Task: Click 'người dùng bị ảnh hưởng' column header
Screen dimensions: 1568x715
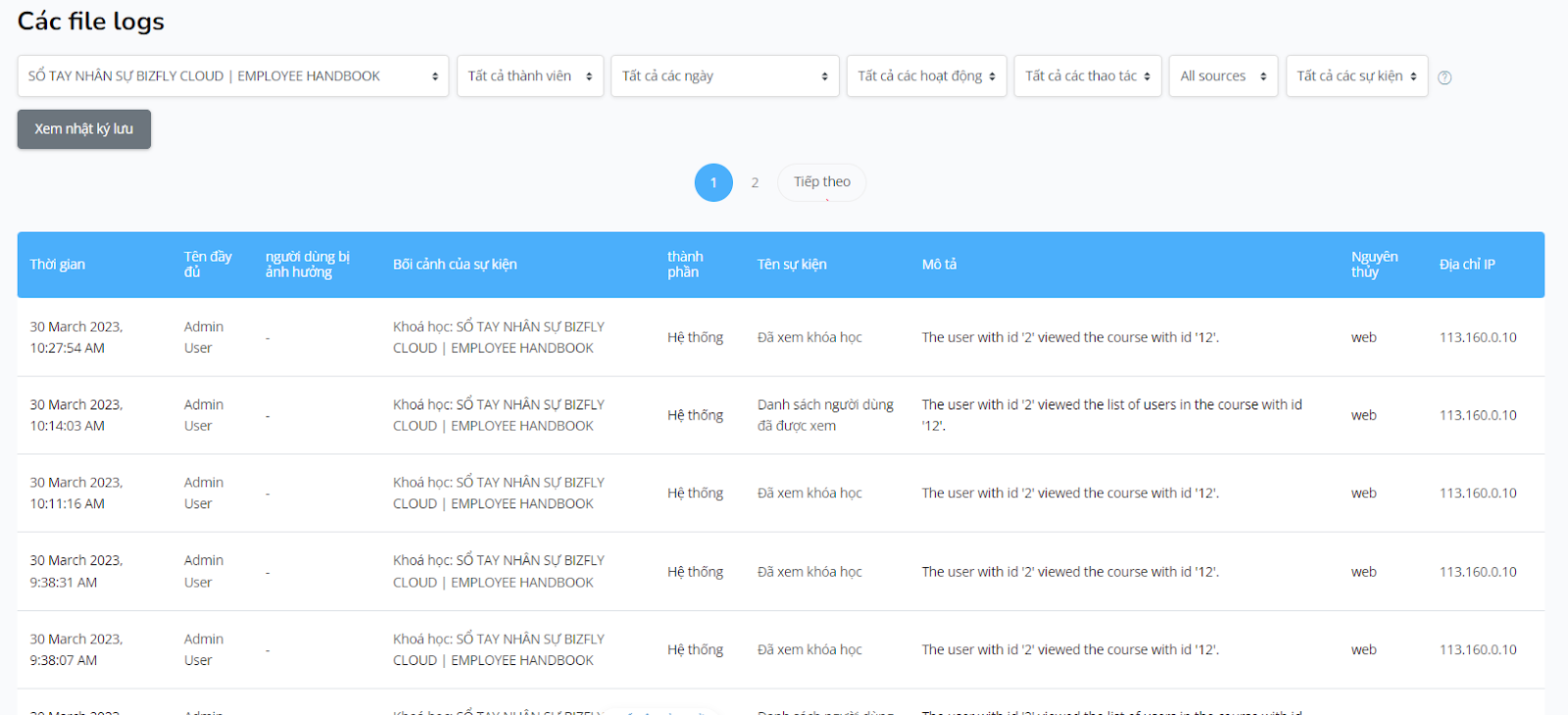Action: coord(308,264)
